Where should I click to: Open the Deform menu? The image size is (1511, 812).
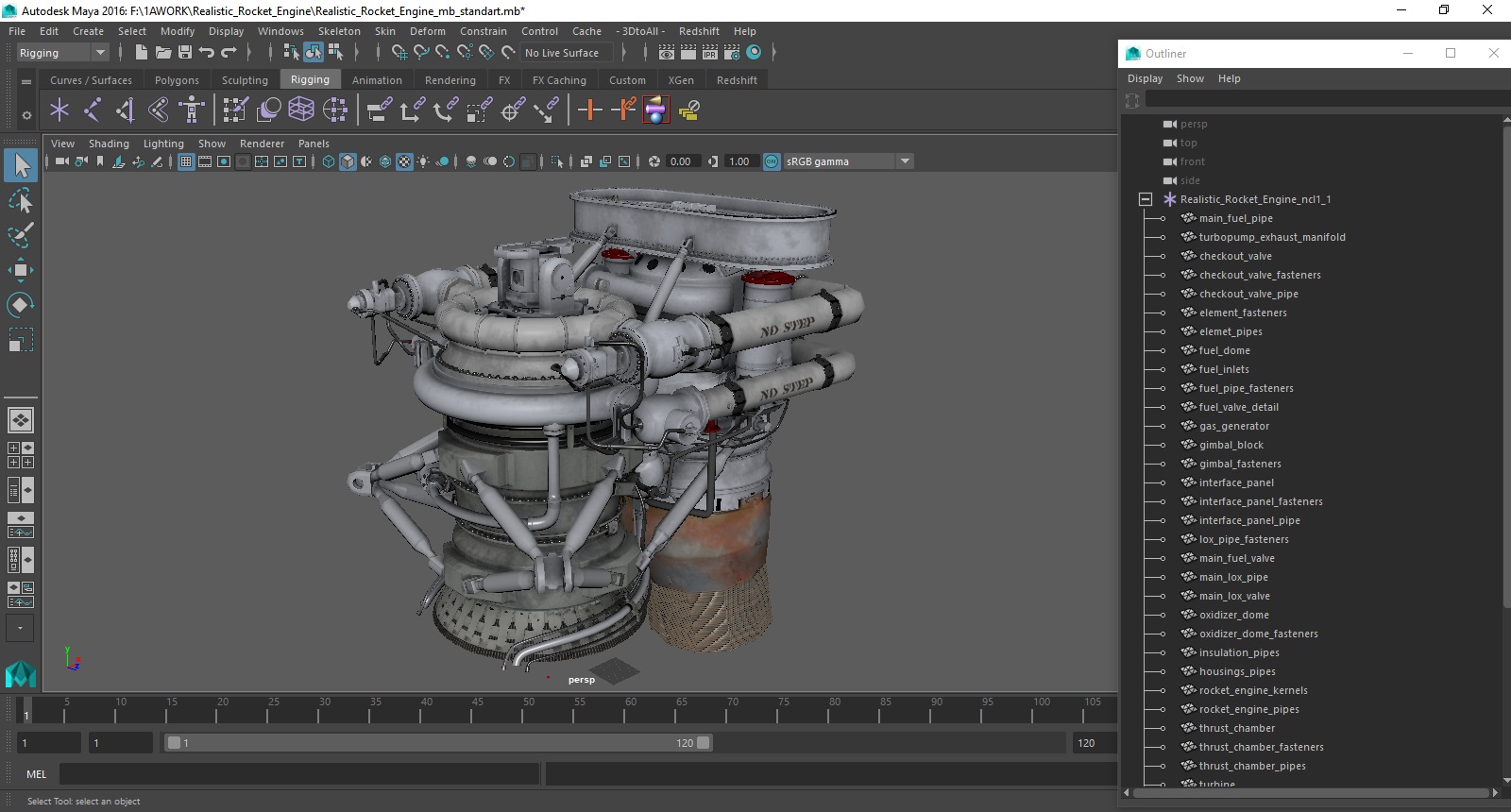tap(427, 31)
